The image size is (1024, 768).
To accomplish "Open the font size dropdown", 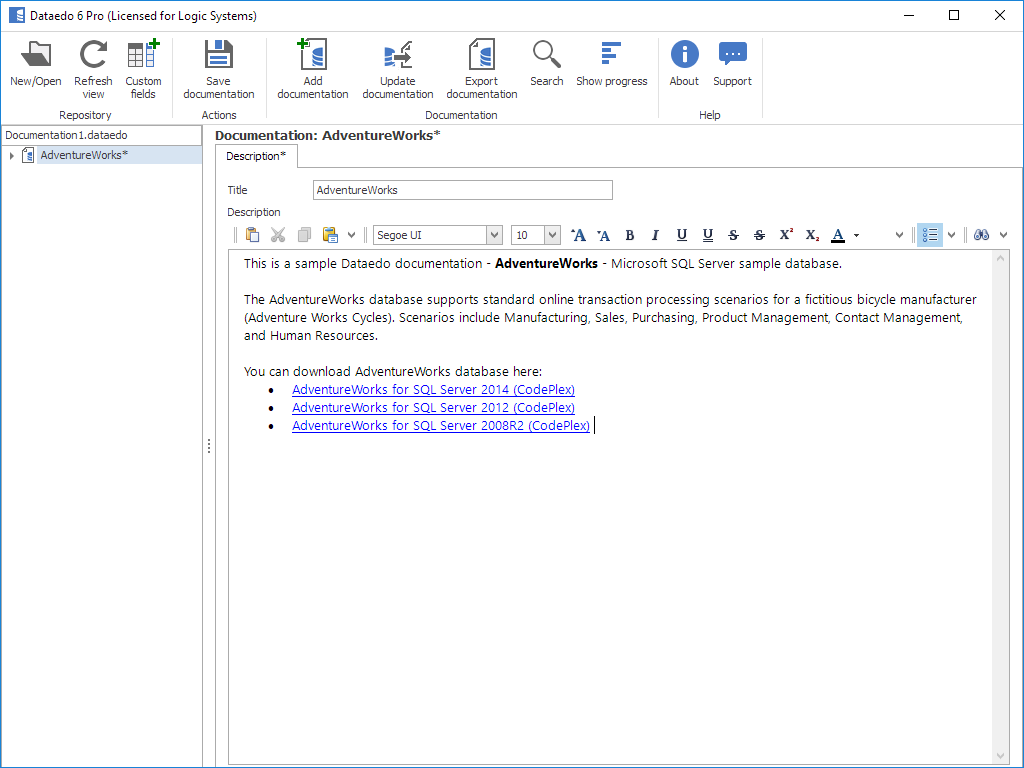I will click(x=552, y=235).
